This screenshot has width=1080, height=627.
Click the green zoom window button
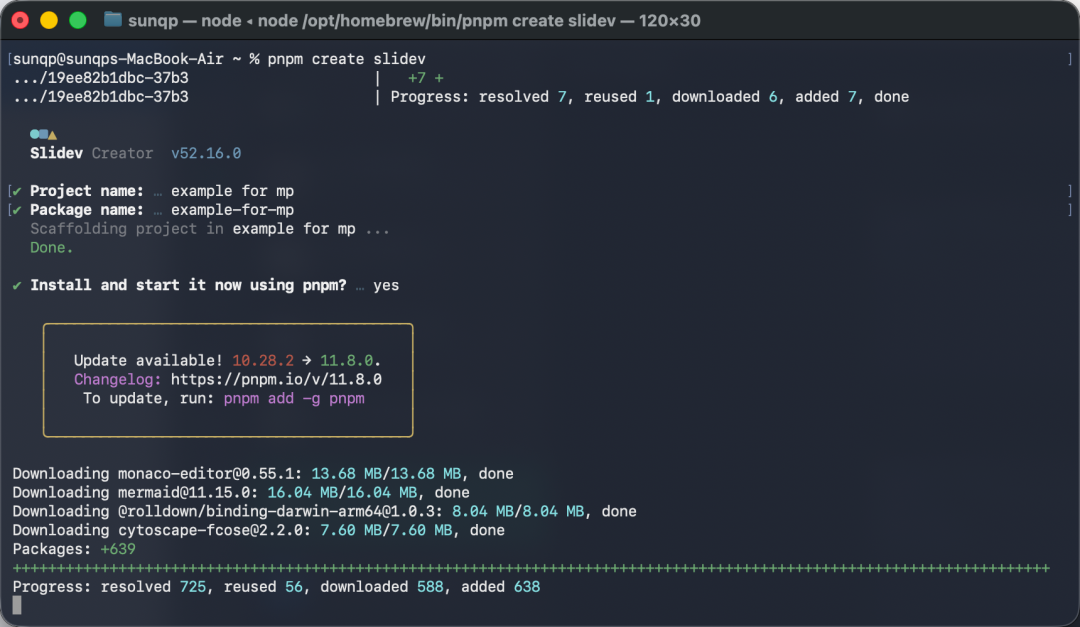tap(78, 20)
